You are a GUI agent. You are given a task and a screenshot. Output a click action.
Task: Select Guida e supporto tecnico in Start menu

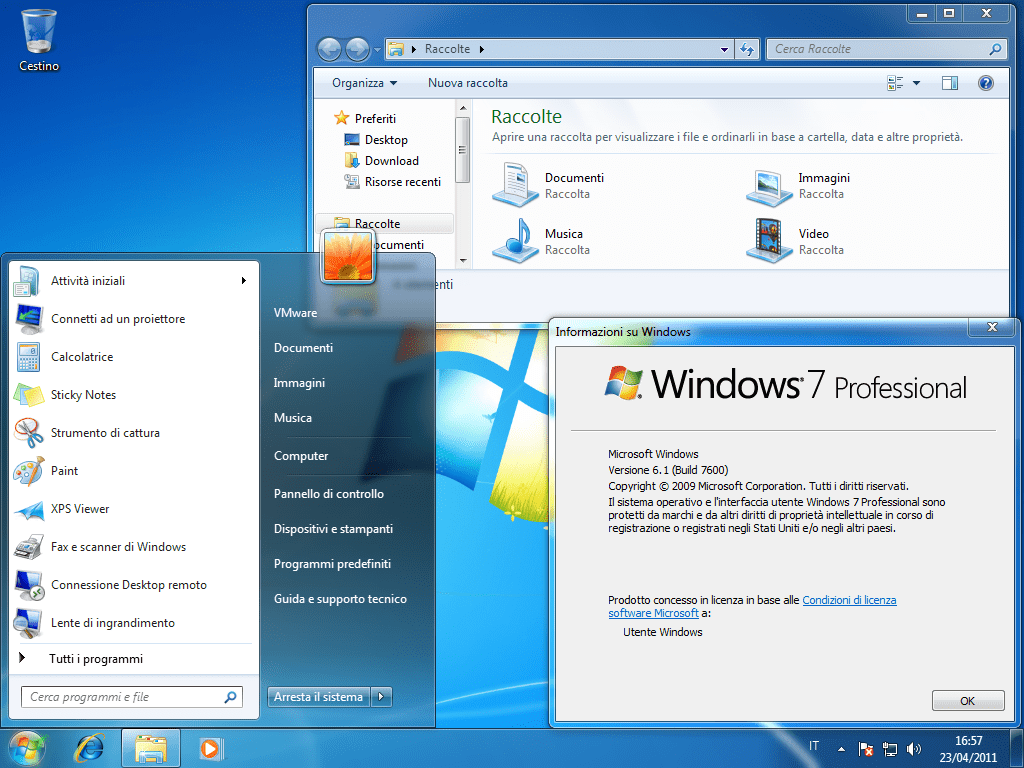(x=341, y=599)
